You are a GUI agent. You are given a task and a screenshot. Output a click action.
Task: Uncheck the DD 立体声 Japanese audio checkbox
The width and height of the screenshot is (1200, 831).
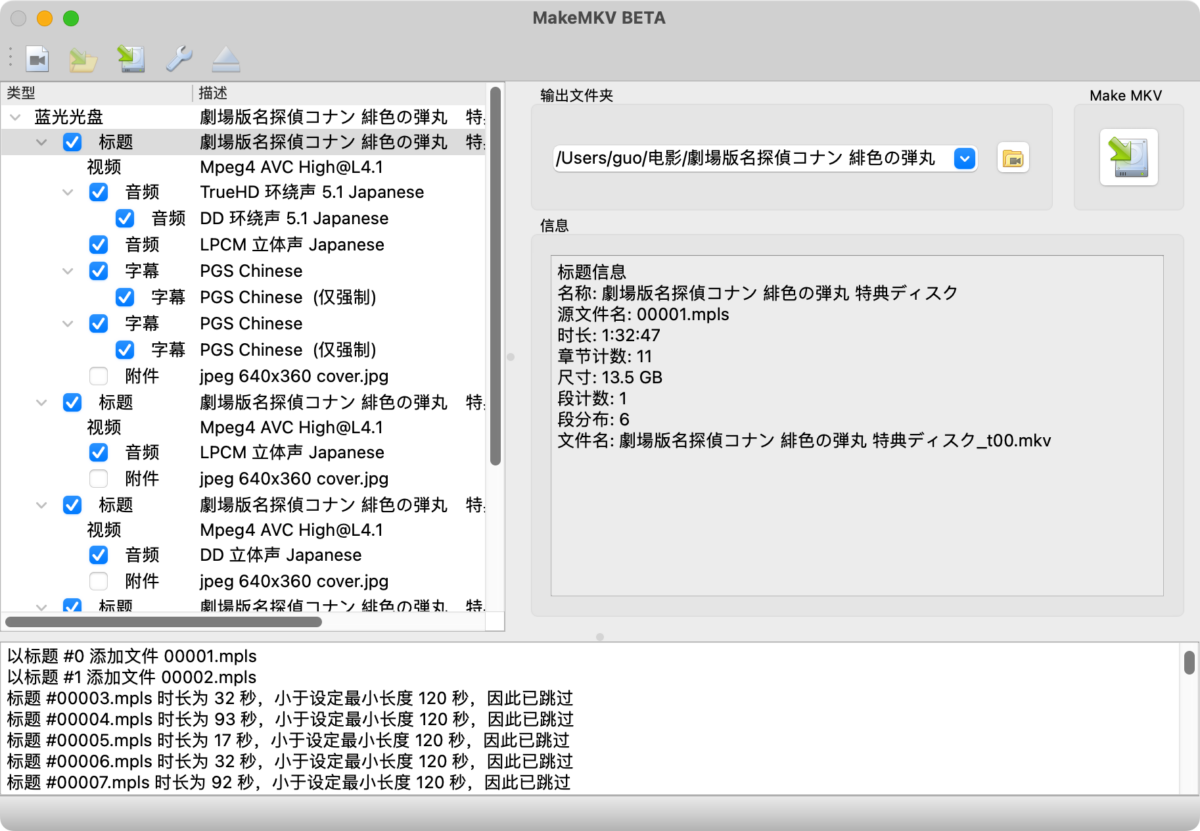98,555
